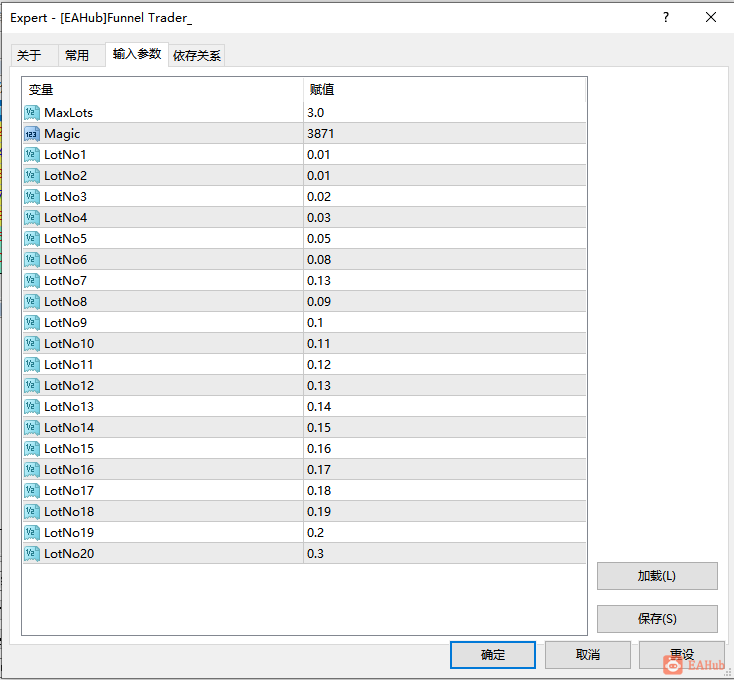The height and width of the screenshot is (680, 734).
Task: Click the 重设 reset button
Action: [681, 655]
